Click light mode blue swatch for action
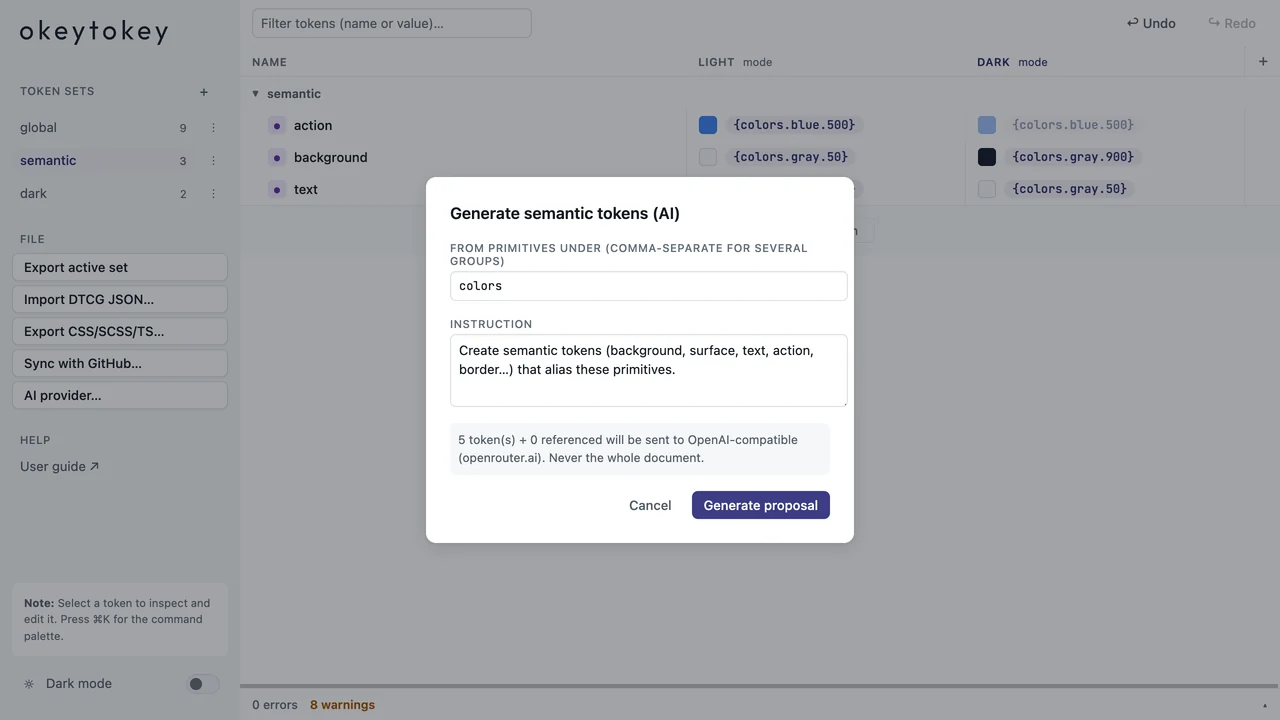 (x=708, y=125)
